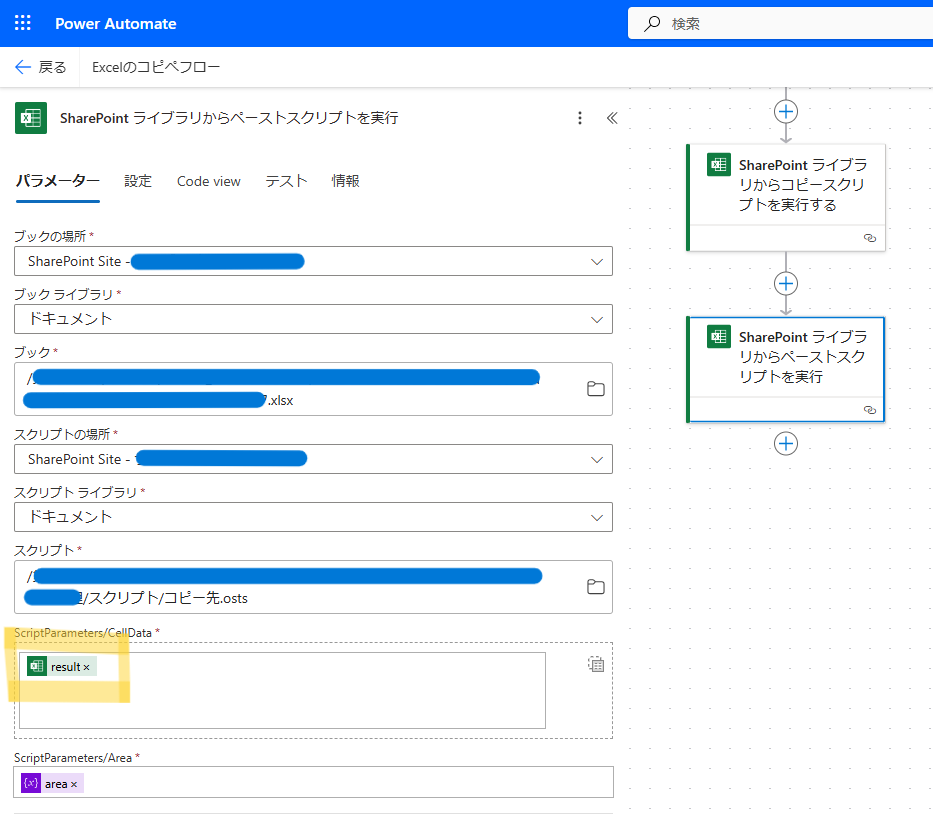This screenshot has width=933, height=816.
Task: Open the three-dot more options menu
Action: click(580, 118)
